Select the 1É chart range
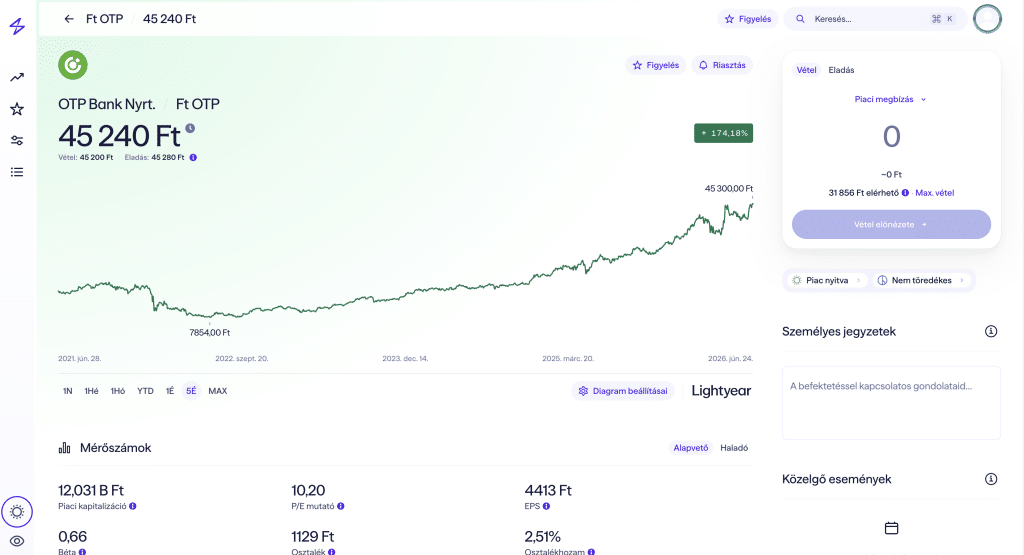 pyautogui.click(x=170, y=391)
